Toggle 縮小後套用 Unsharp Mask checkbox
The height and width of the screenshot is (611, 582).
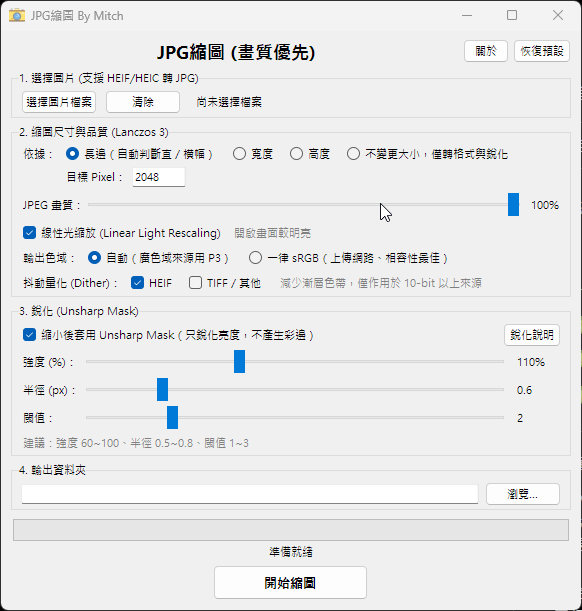pos(30,335)
